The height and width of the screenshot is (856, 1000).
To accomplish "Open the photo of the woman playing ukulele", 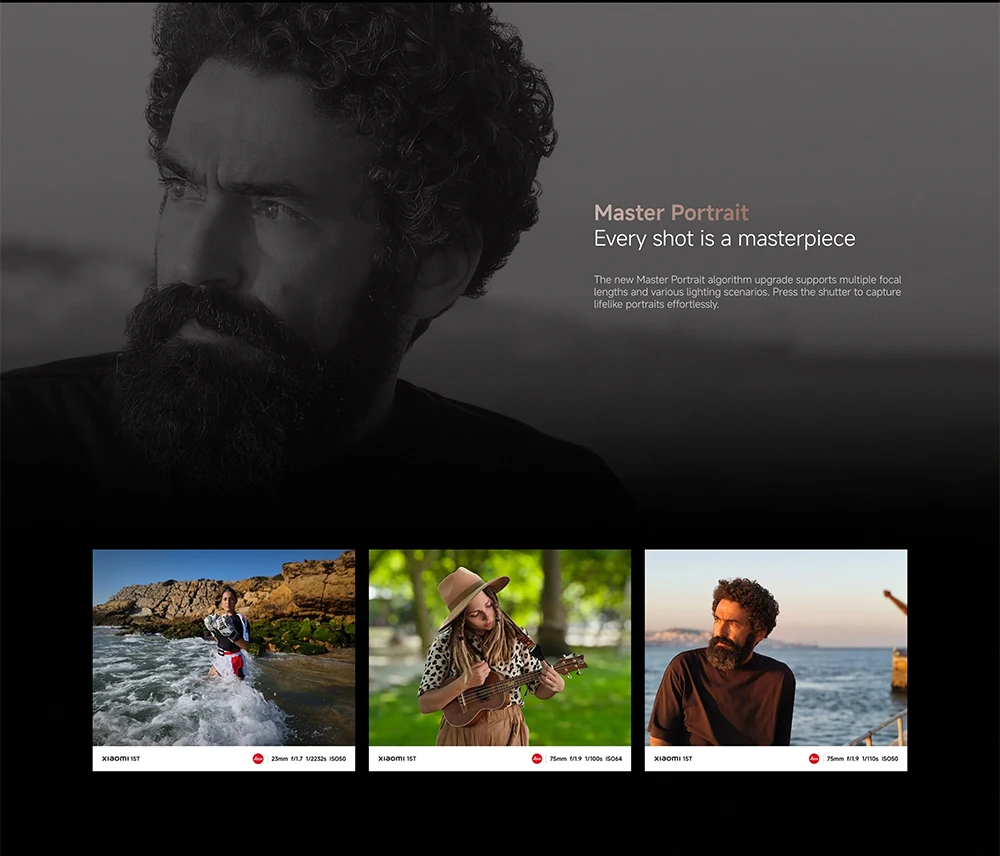I will [499, 647].
